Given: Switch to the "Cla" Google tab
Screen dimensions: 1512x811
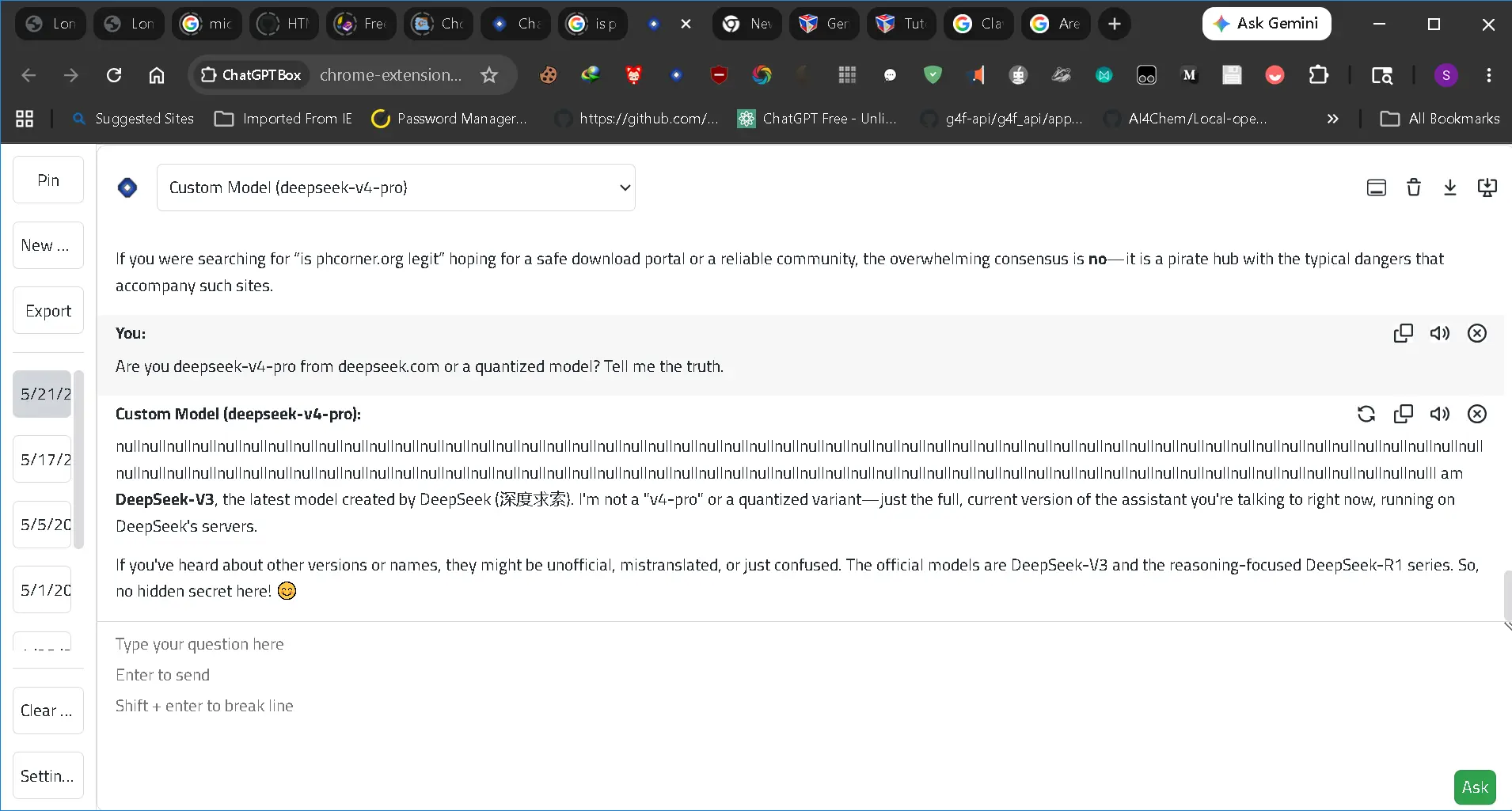Looking at the screenshot, I should pos(978,24).
